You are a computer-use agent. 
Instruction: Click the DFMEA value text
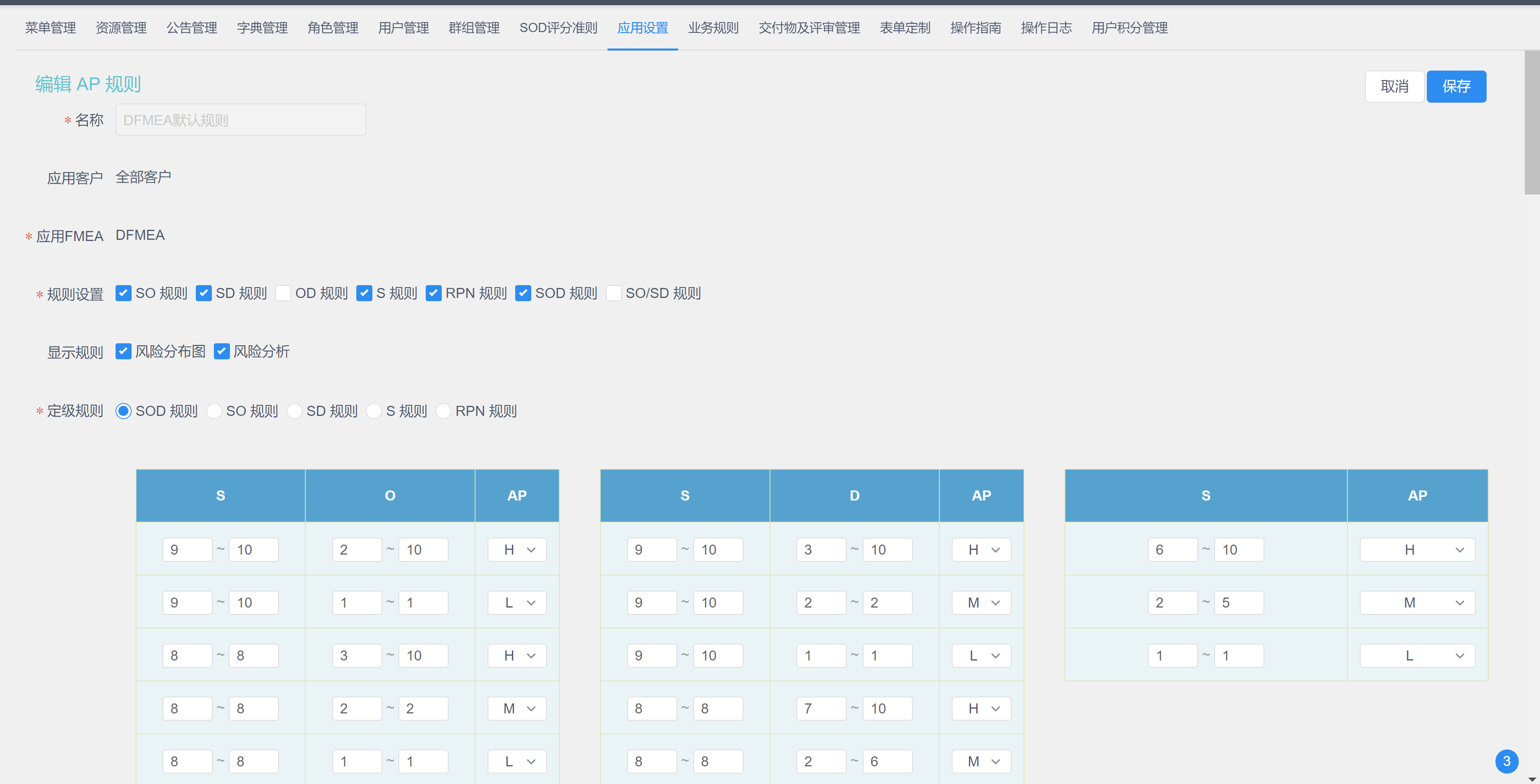[140, 235]
